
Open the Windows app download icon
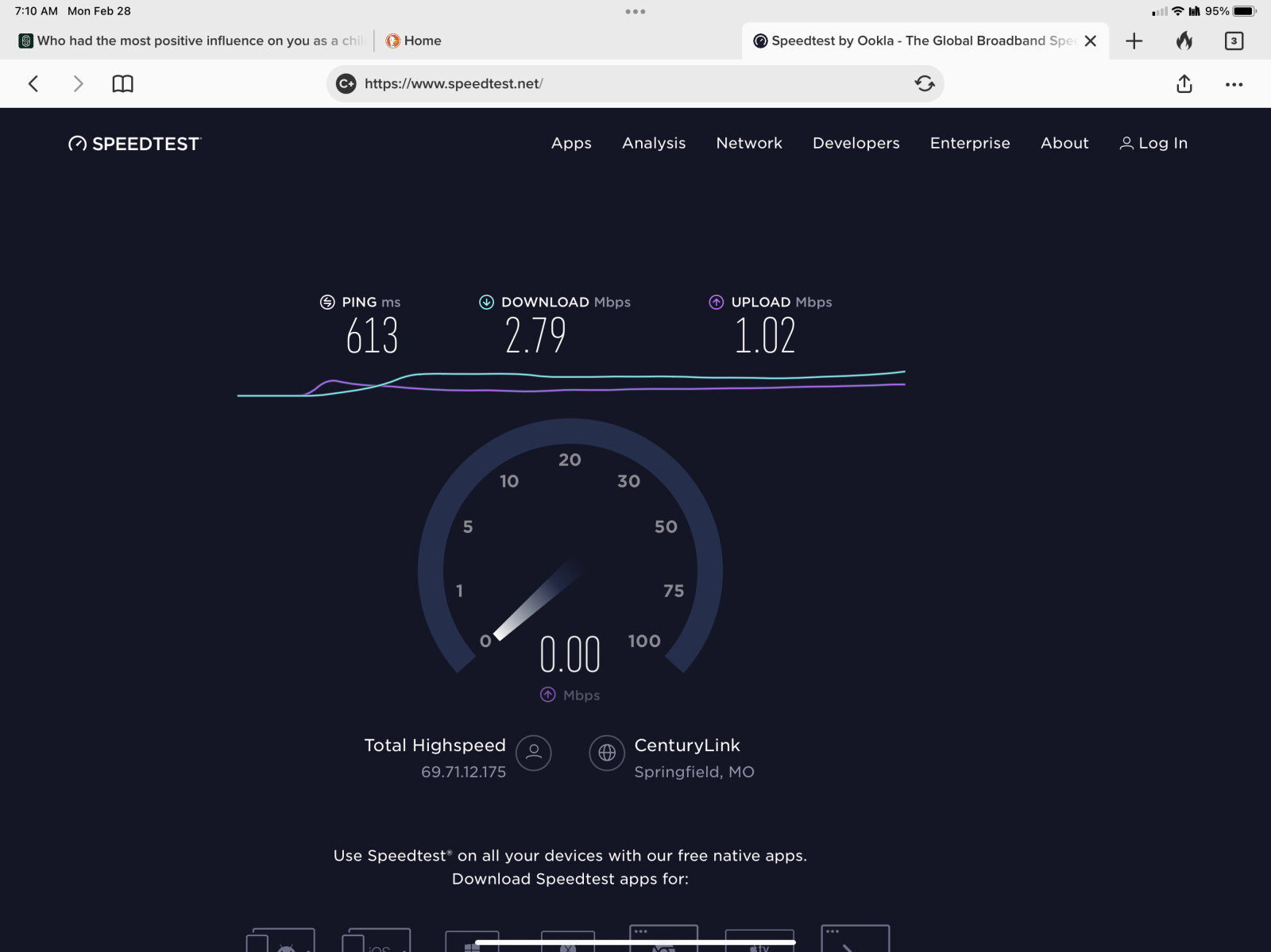[472, 941]
